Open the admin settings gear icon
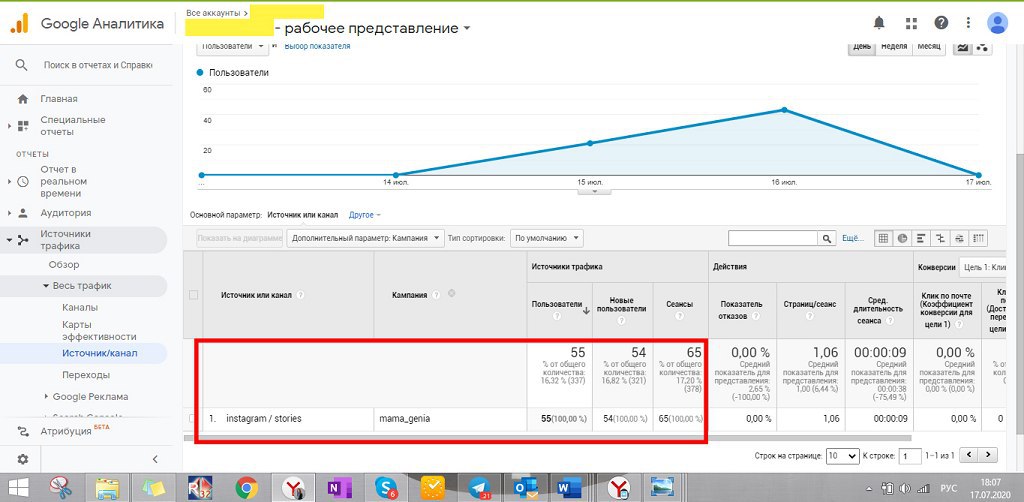 pos(23,459)
